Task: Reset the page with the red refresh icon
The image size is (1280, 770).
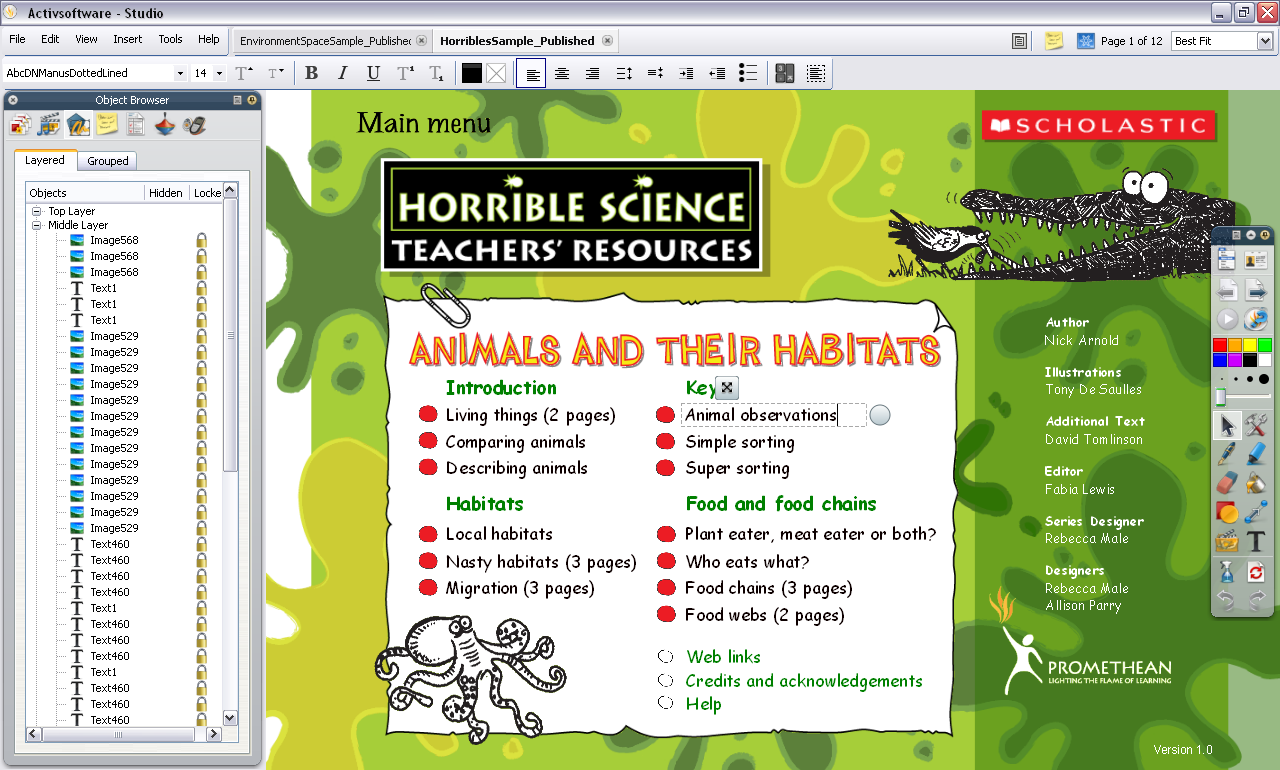Action: point(1257,572)
